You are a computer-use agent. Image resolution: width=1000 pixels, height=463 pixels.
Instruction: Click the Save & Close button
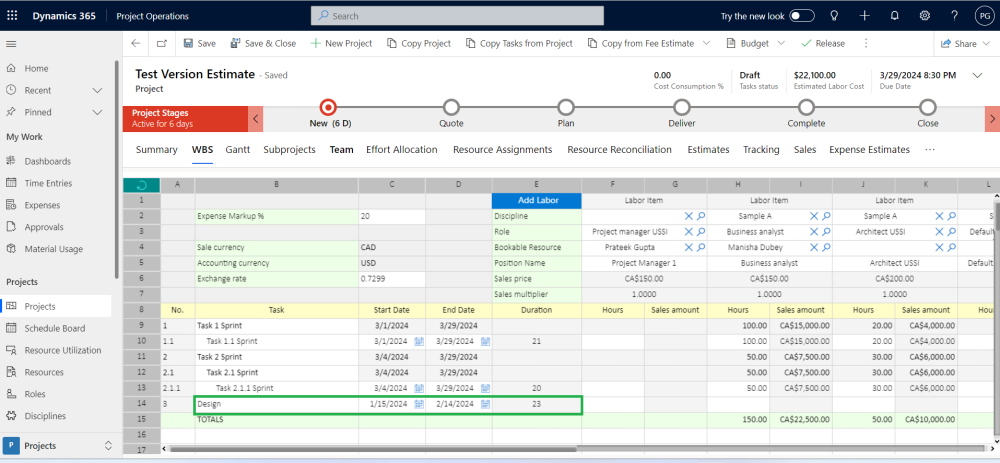coord(263,44)
